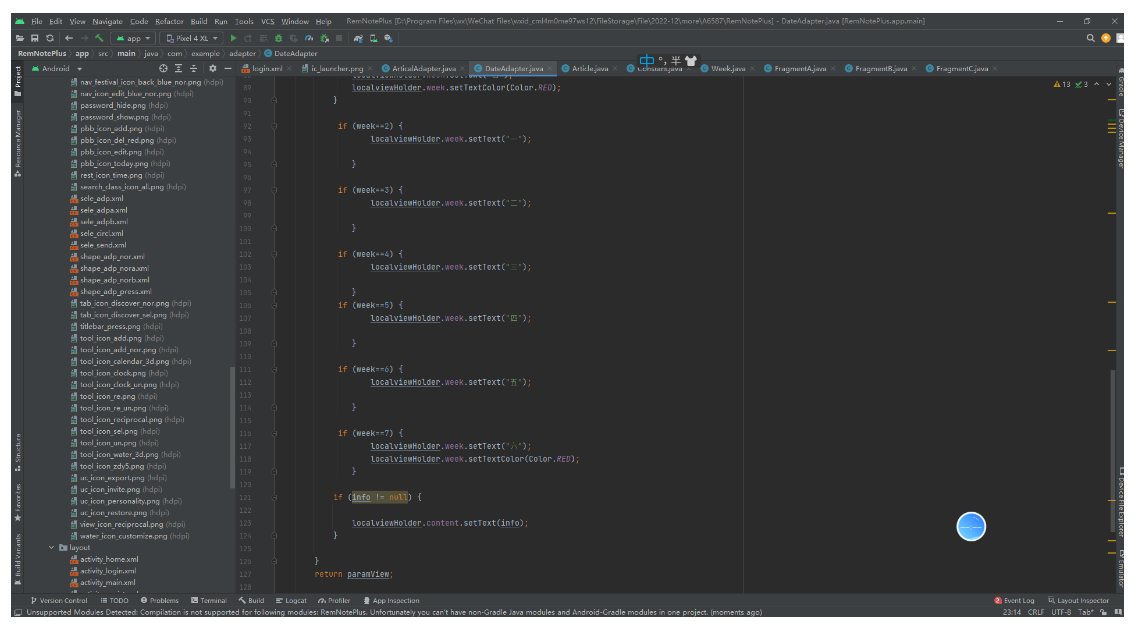Click the Save All toolbar icon
This screenshot has width=1139, height=629.
point(34,38)
